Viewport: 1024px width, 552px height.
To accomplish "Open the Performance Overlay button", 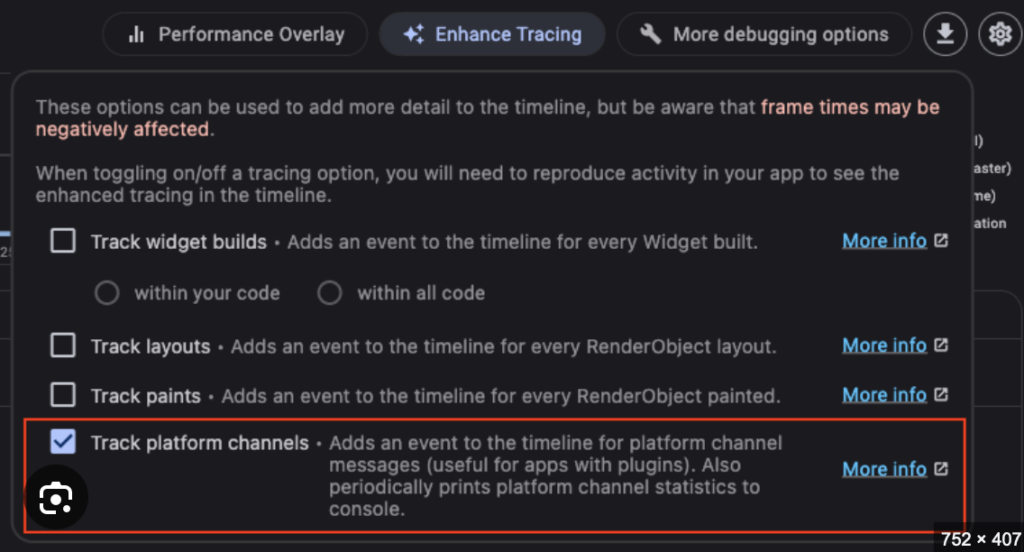I will coord(236,35).
